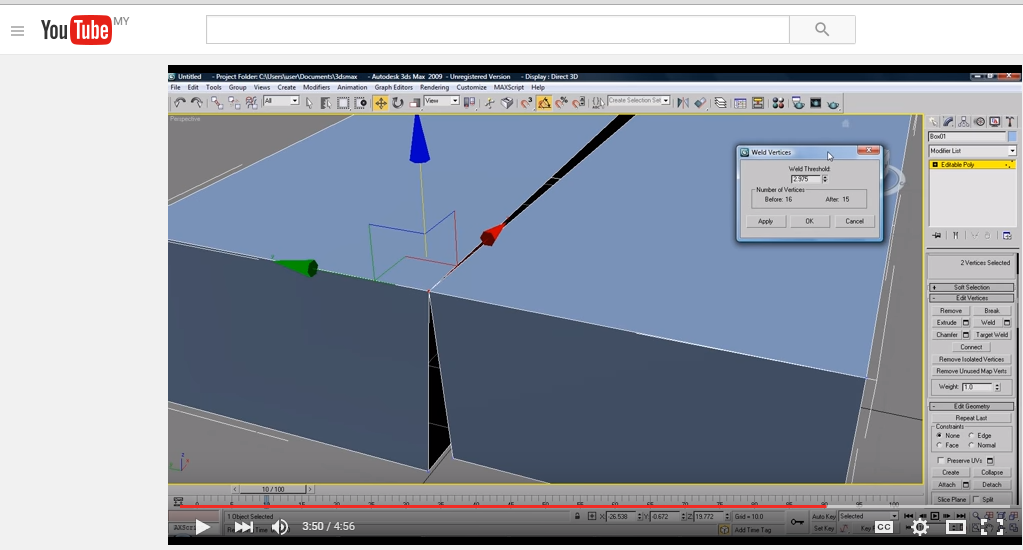1023x550 pixels.
Task: Activate the Select and Rotate tool
Action: pyautogui.click(x=397, y=102)
